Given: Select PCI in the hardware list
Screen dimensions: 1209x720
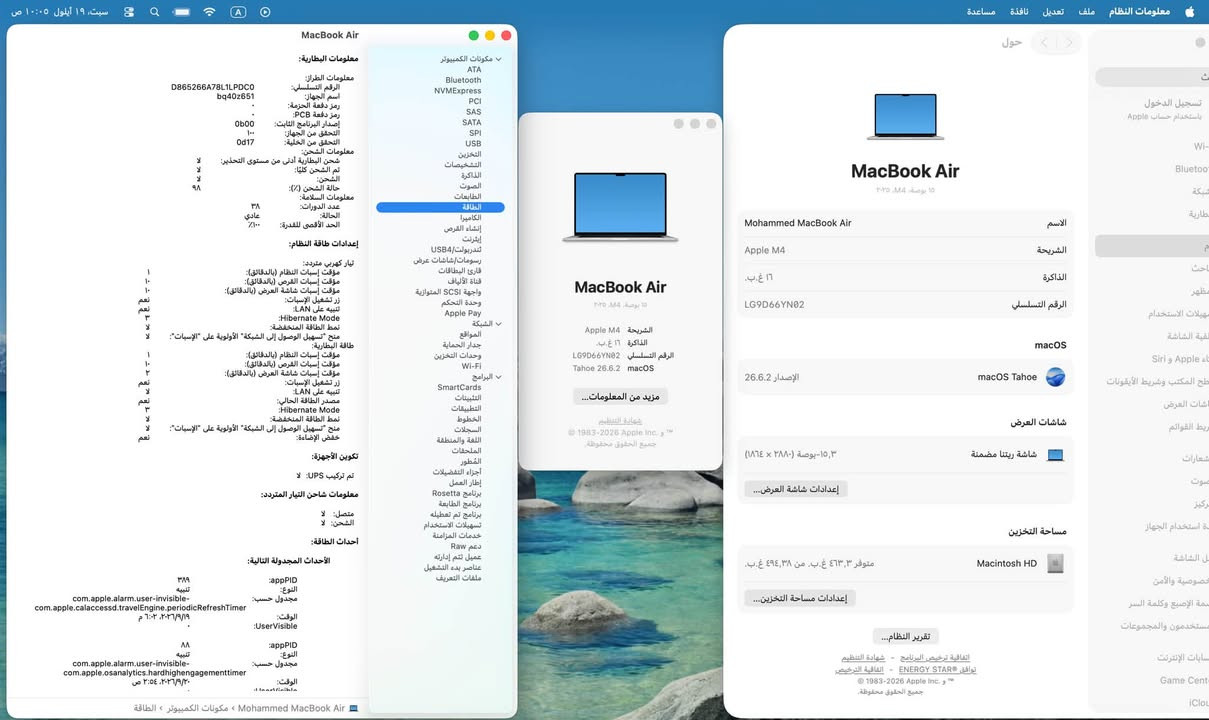Looking at the screenshot, I should click(x=475, y=101).
